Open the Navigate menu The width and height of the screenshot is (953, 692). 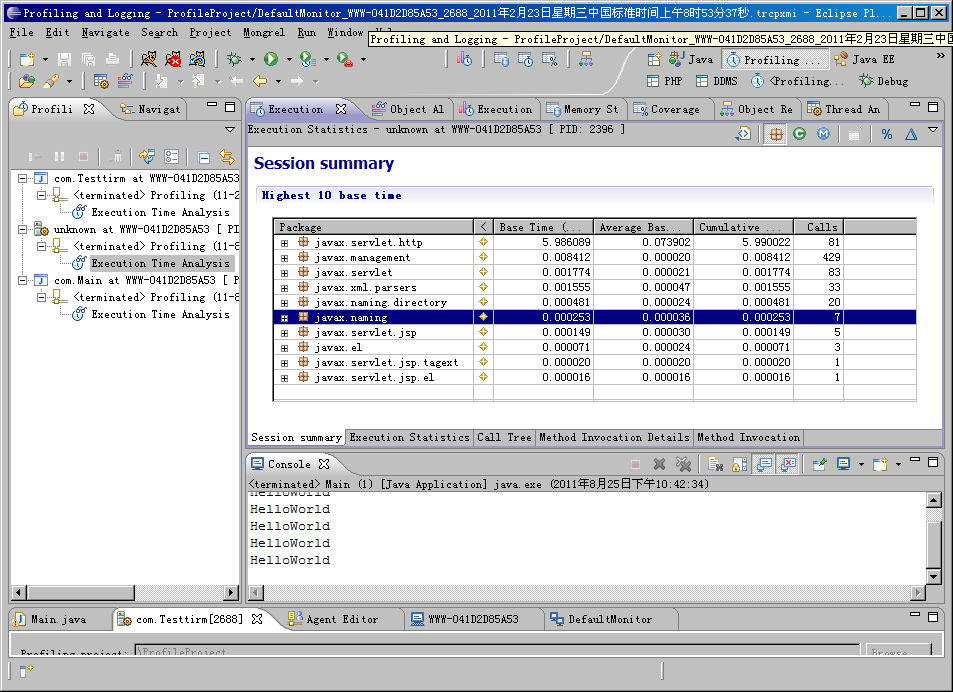point(105,32)
